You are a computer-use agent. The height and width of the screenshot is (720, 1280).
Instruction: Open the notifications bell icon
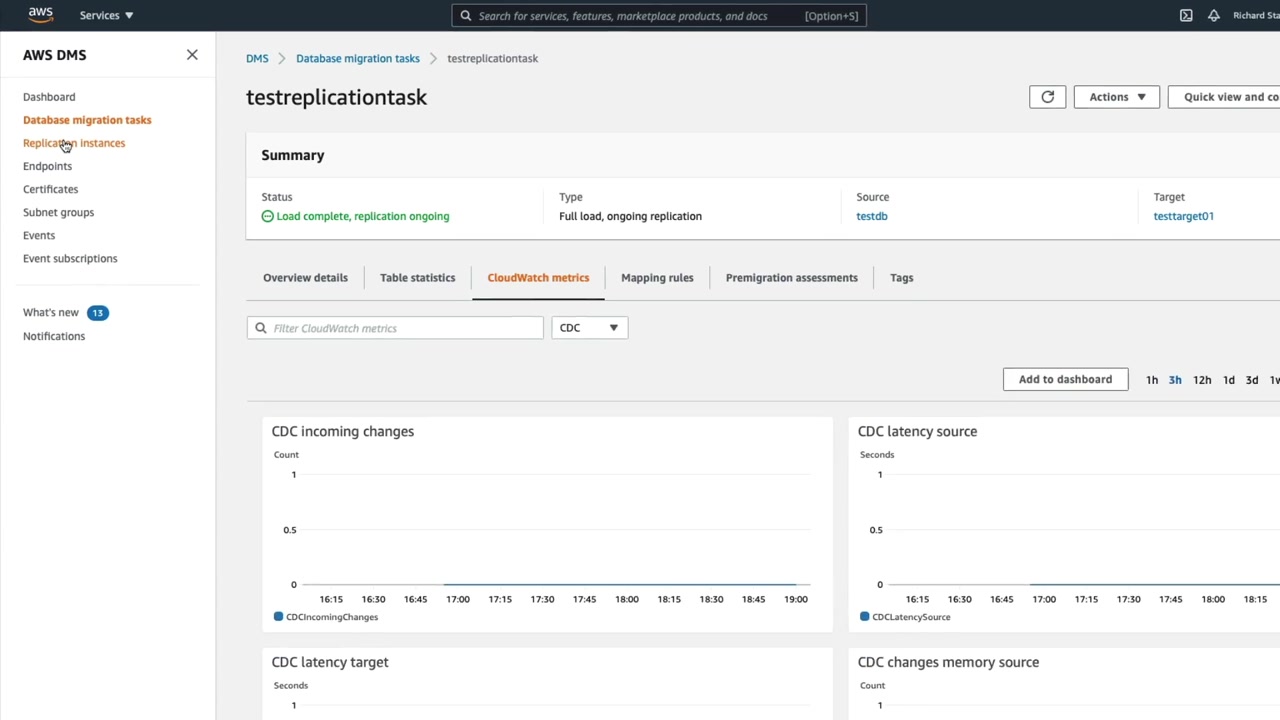tap(1214, 15)
